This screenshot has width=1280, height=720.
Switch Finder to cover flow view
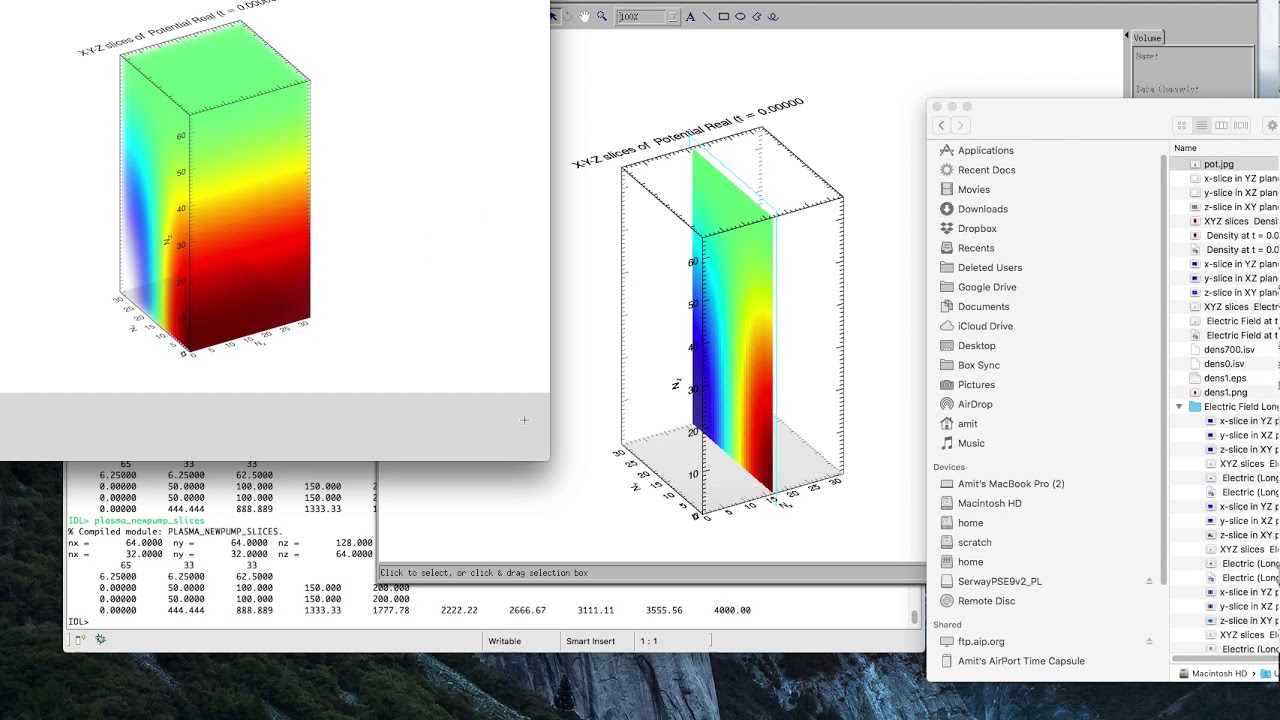pyautogui.click(x=1241, y=125)
